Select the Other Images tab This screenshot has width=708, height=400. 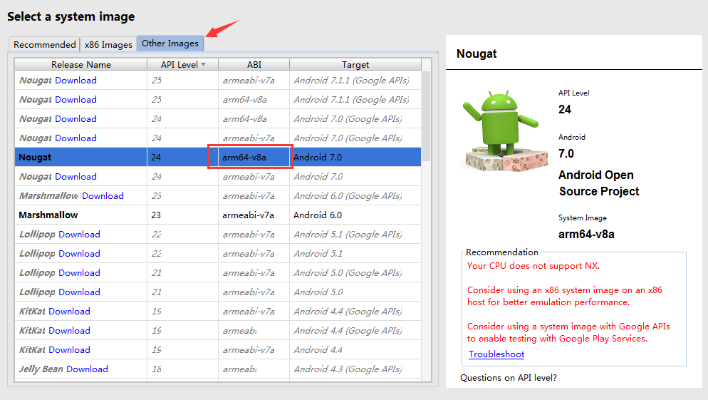point(170,44)
